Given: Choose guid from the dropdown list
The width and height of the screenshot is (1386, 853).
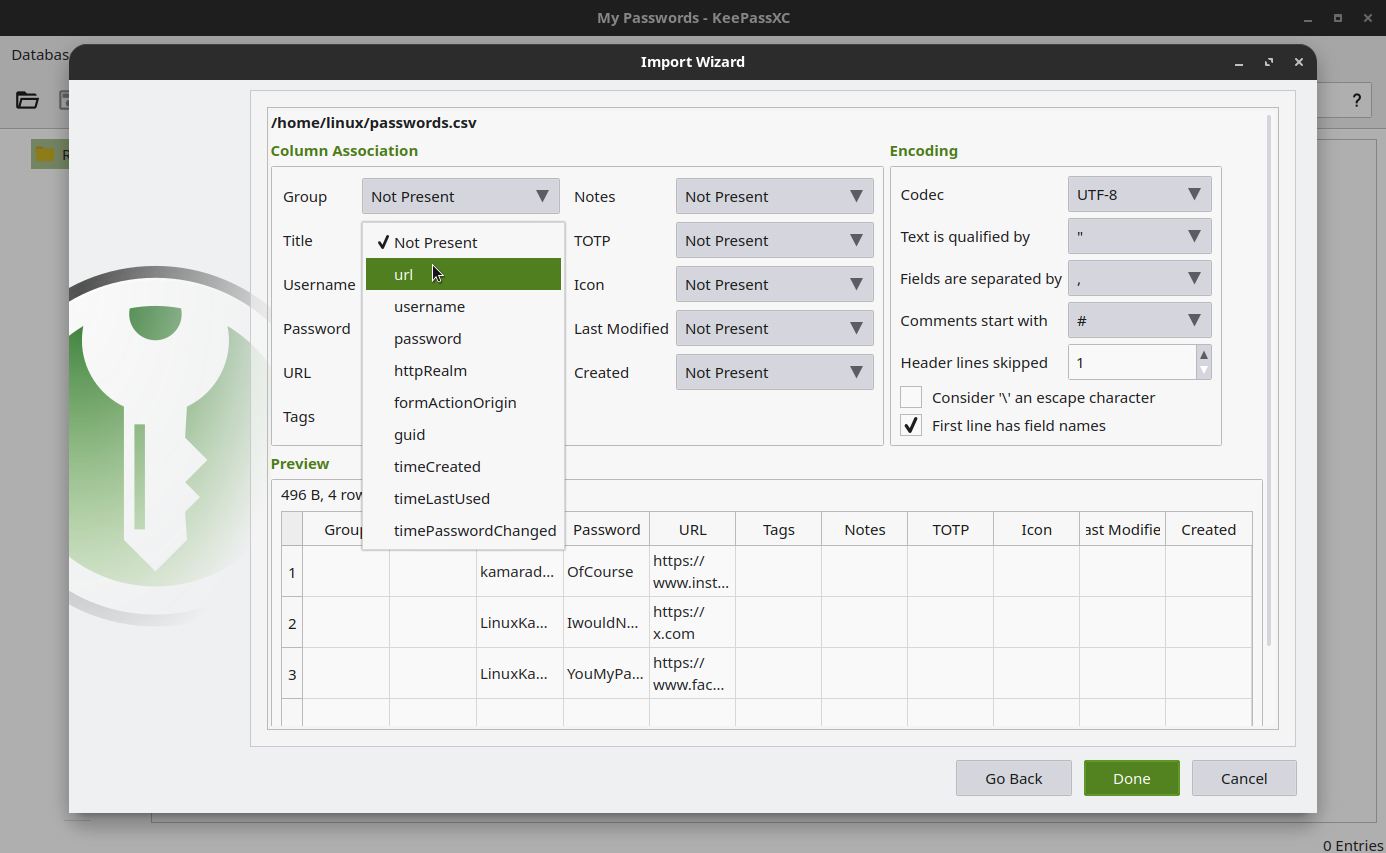Looking at the screenshot, I should point(463,434).
